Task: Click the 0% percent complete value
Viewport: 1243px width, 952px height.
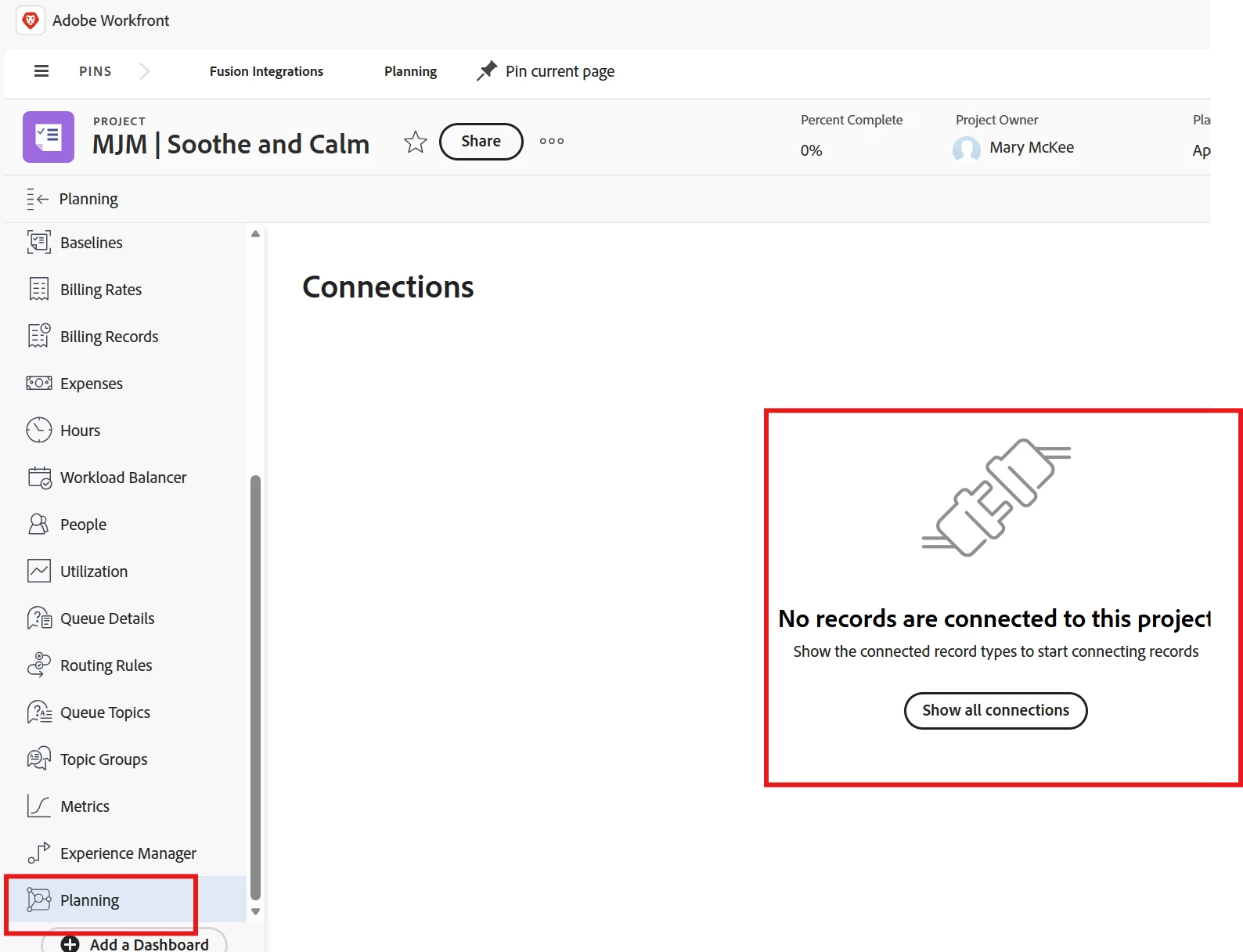Action: (x=811, y=150)
